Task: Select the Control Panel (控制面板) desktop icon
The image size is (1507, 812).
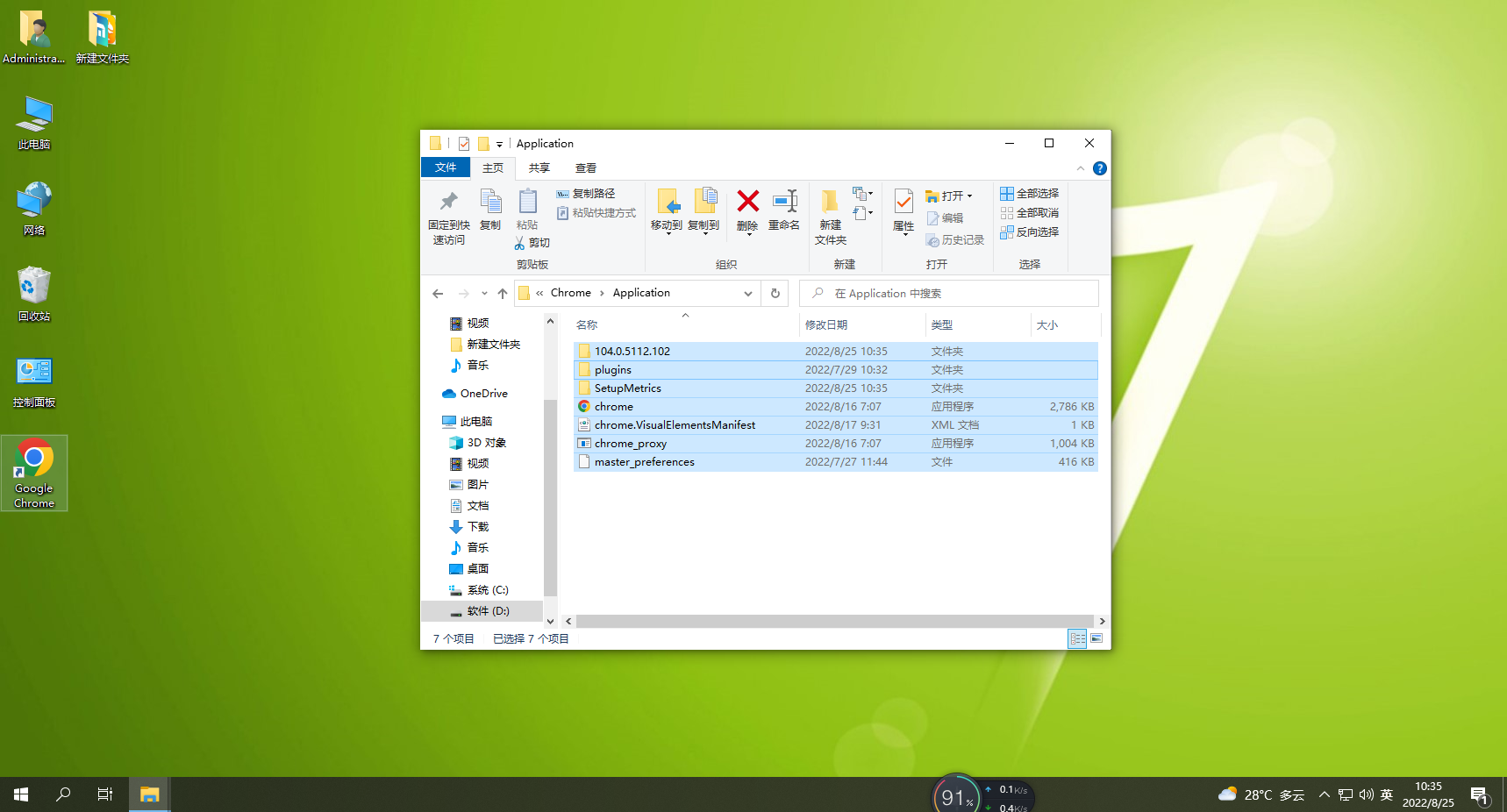Action: pyautogui.click(x=34, y=381)
